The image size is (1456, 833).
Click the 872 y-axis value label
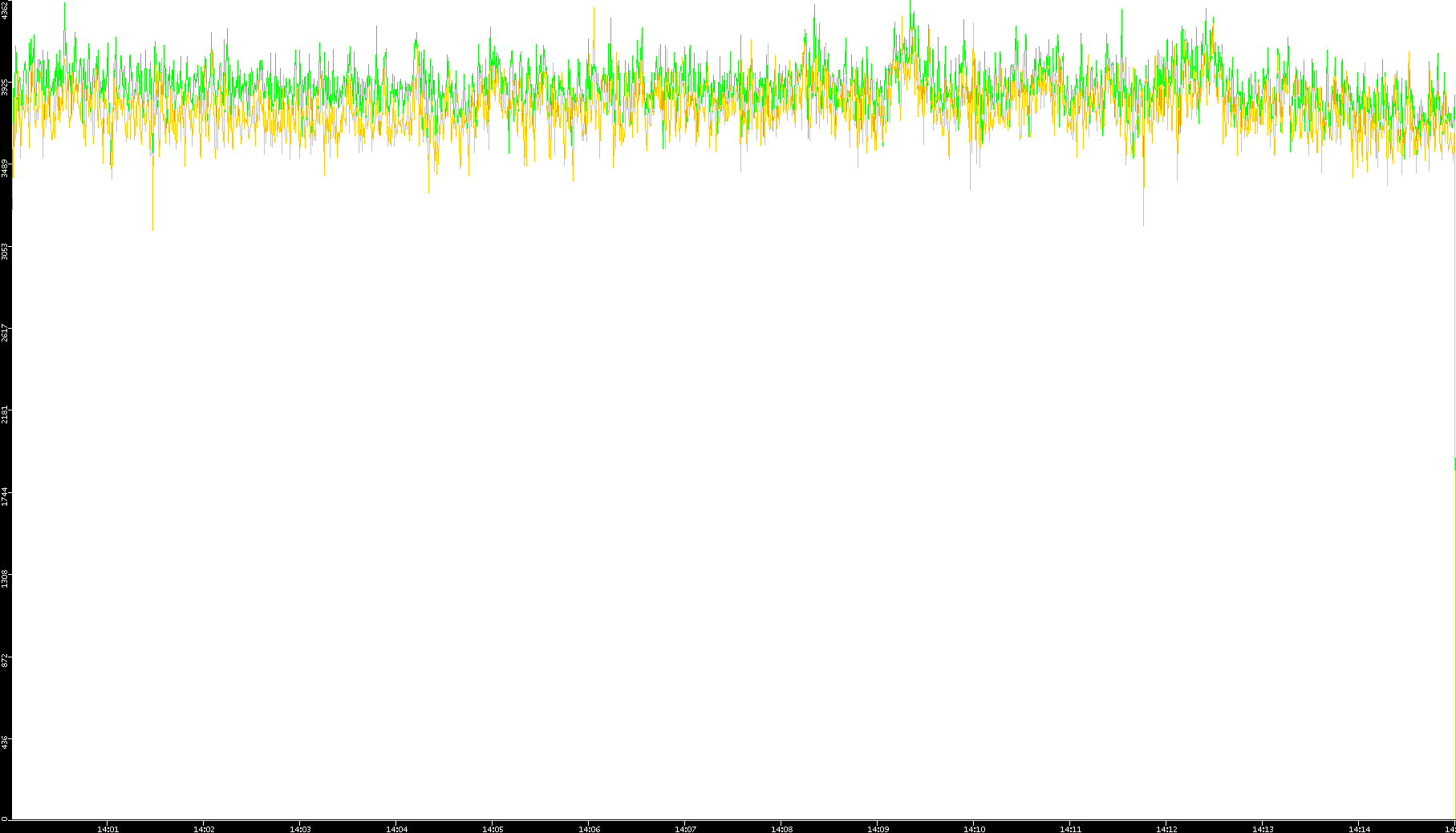(x=5, y=660)
